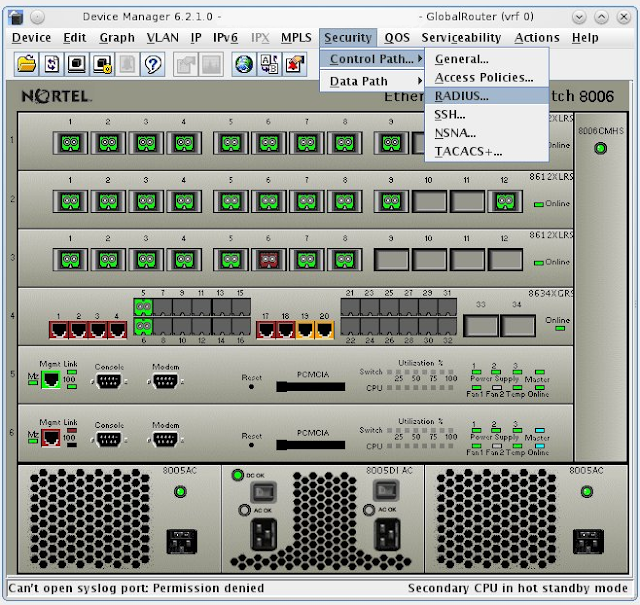Select red RJ45 port 17 on slot 4

(266, 330)
